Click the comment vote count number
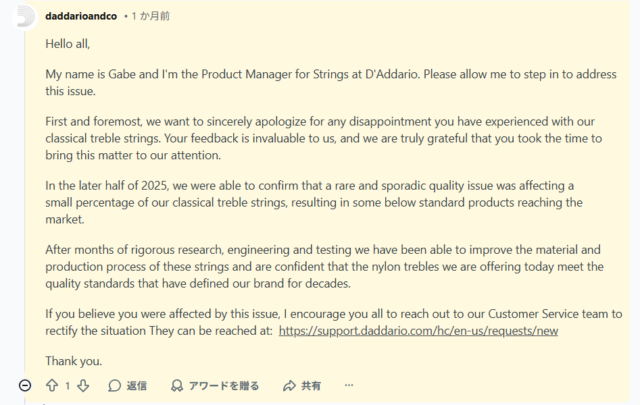 [x=68, y=385]
